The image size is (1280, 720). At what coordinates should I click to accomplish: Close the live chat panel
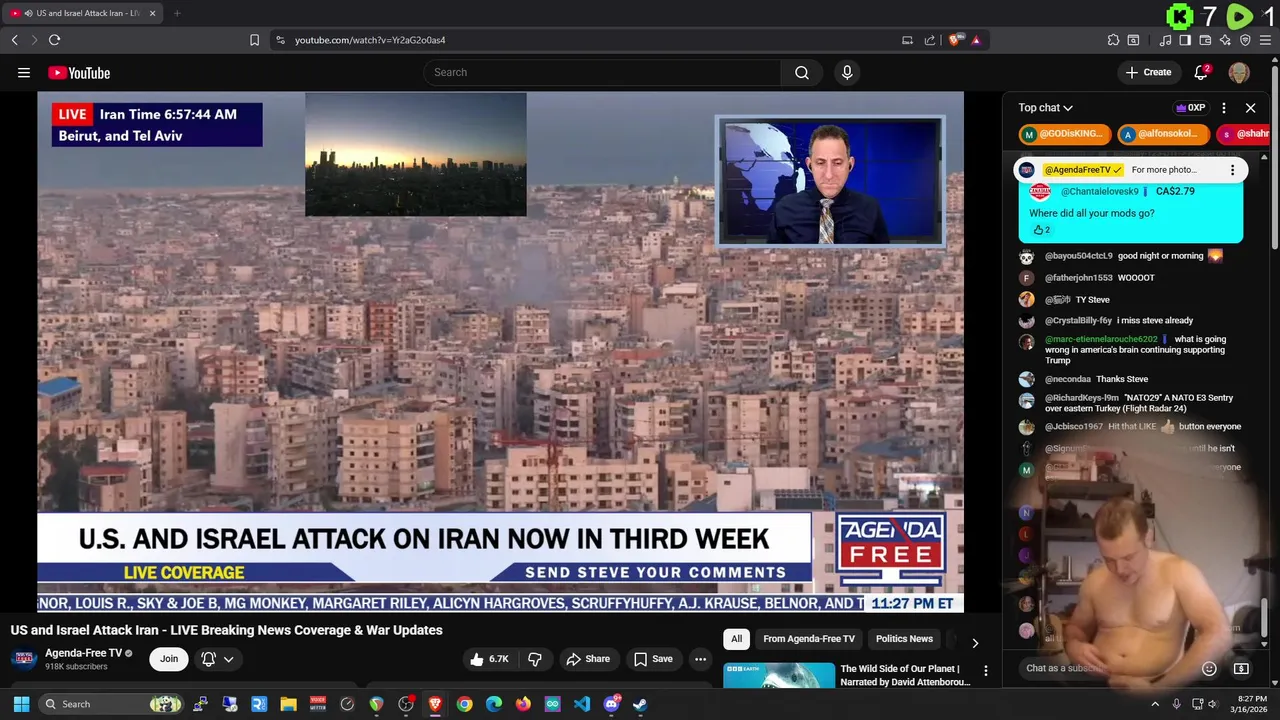click(x=1250, y=108)
